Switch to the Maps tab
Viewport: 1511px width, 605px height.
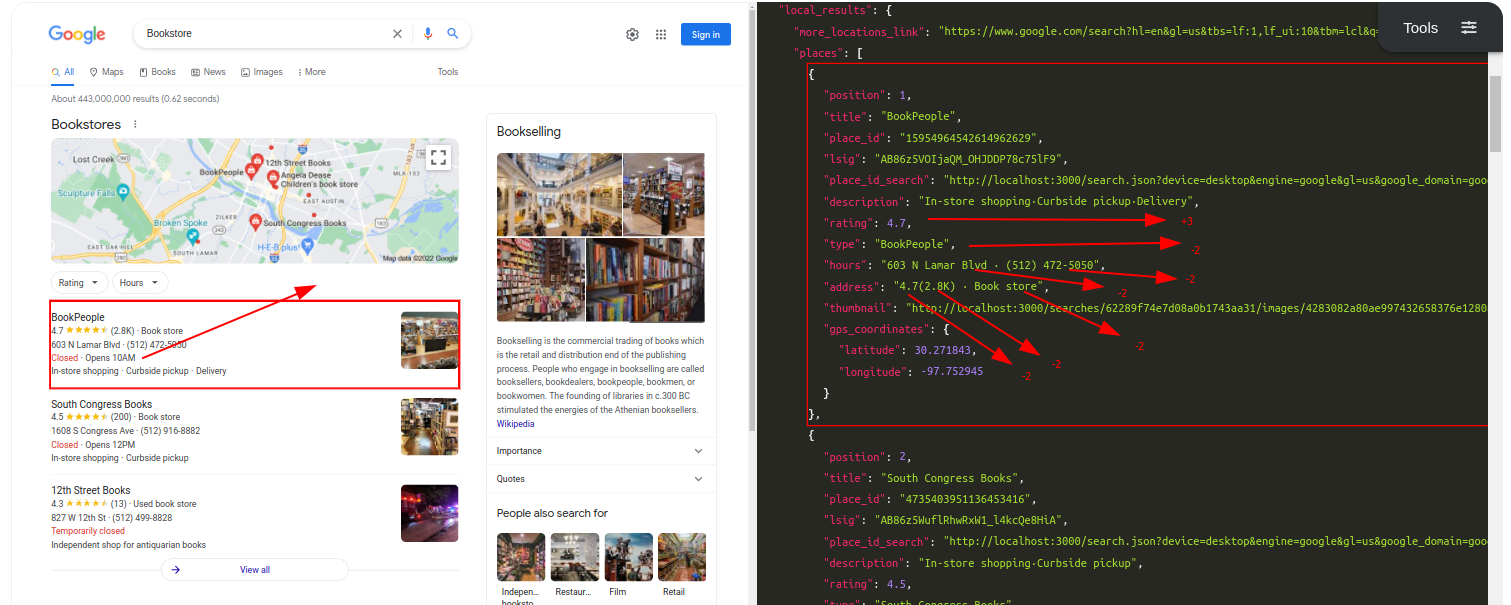pyautogui.click(x=106, y=72)
